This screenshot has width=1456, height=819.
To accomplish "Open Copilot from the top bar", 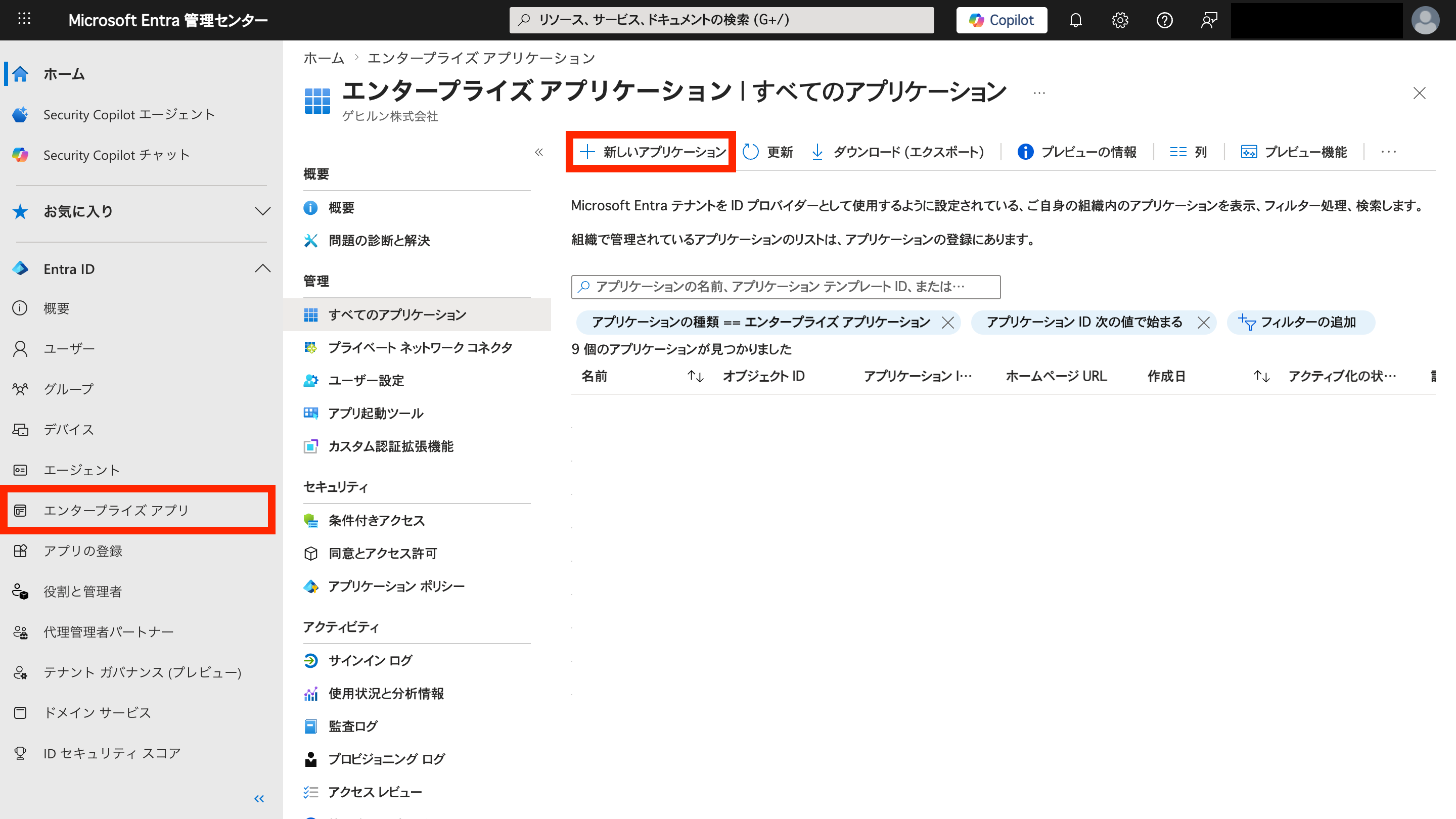I will [x=1001, y=20].
